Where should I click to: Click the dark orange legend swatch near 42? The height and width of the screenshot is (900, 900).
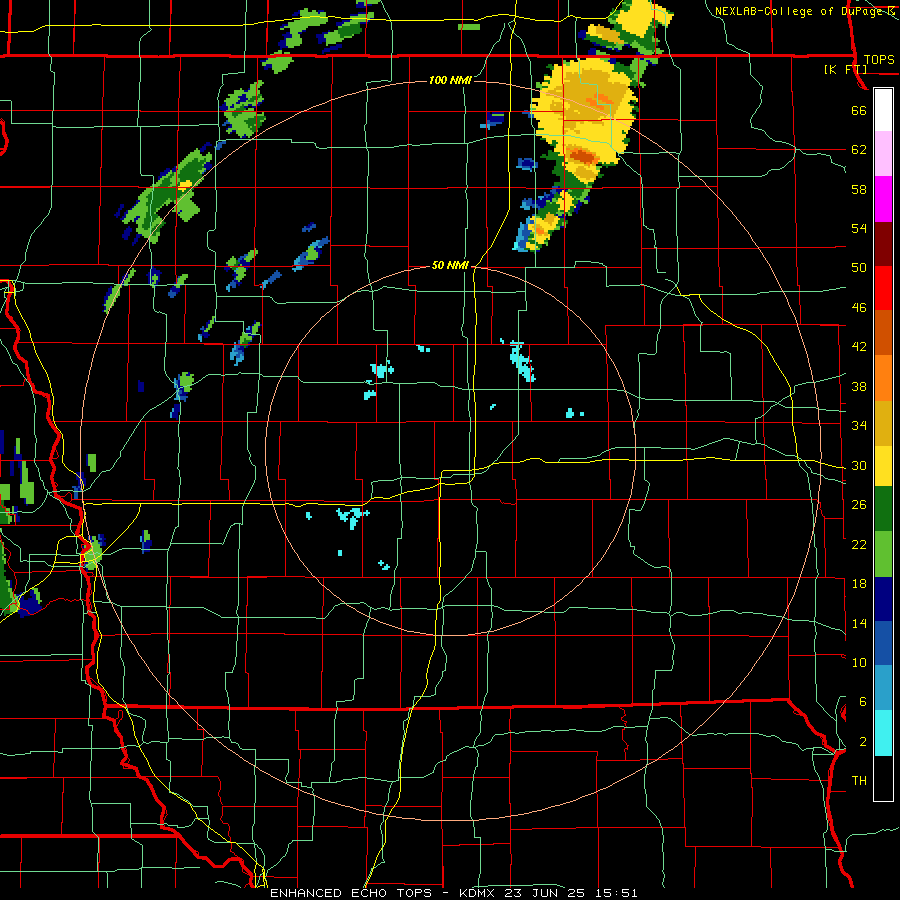(x=883, y=332)
